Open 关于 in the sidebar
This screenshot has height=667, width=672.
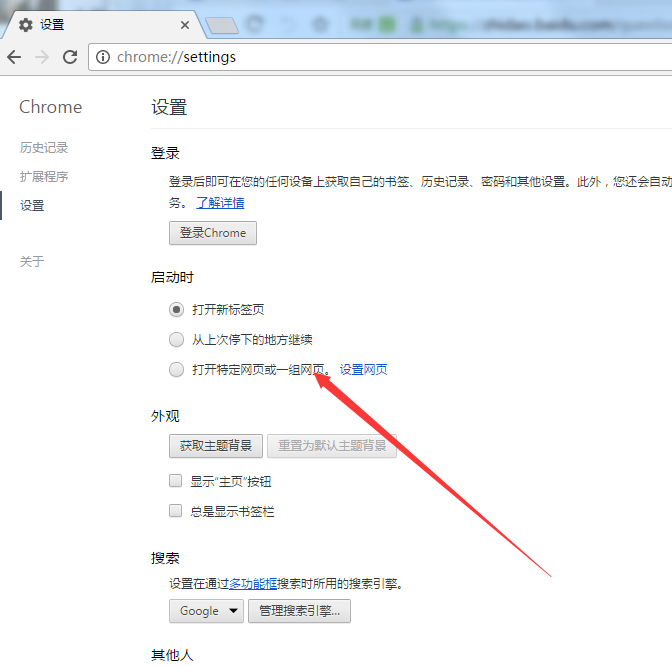(32, 261)
